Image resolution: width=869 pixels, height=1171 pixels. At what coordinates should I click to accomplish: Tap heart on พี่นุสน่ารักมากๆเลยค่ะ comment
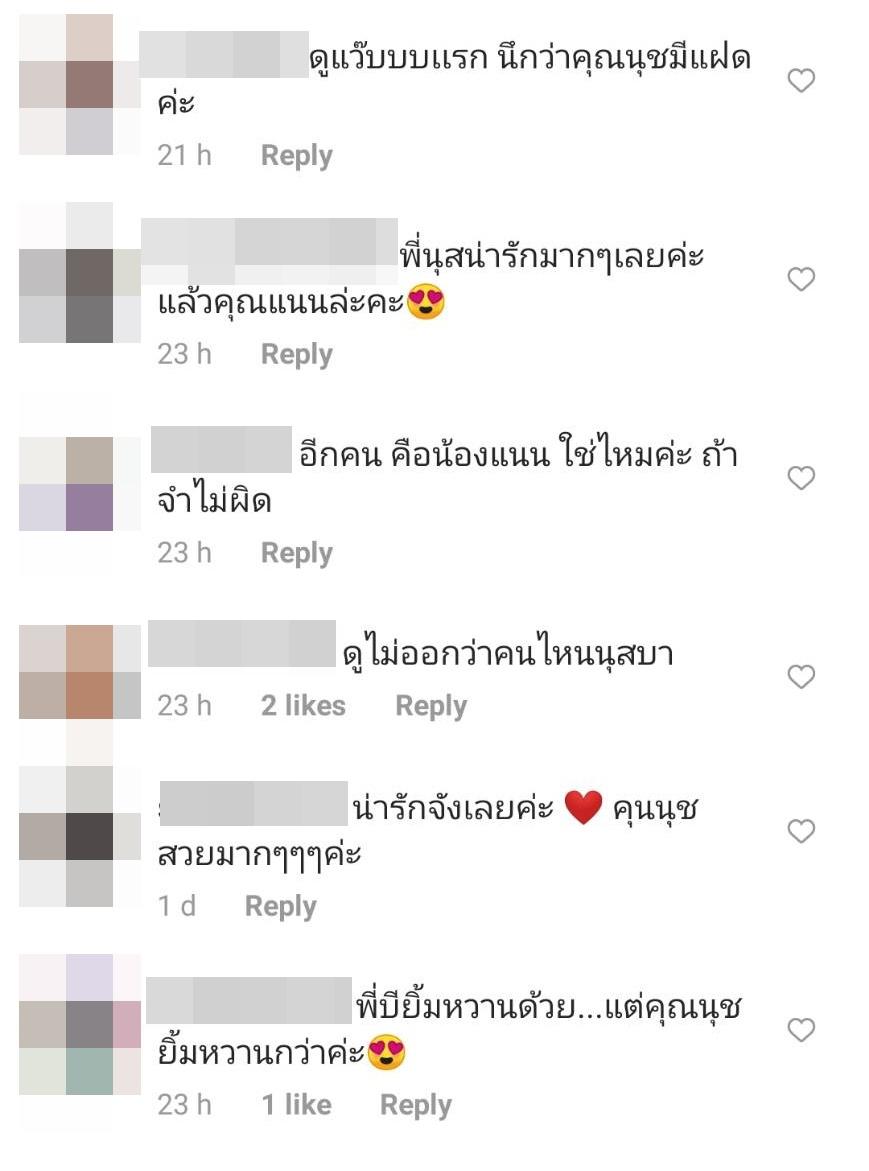click(x=801, y=279)
